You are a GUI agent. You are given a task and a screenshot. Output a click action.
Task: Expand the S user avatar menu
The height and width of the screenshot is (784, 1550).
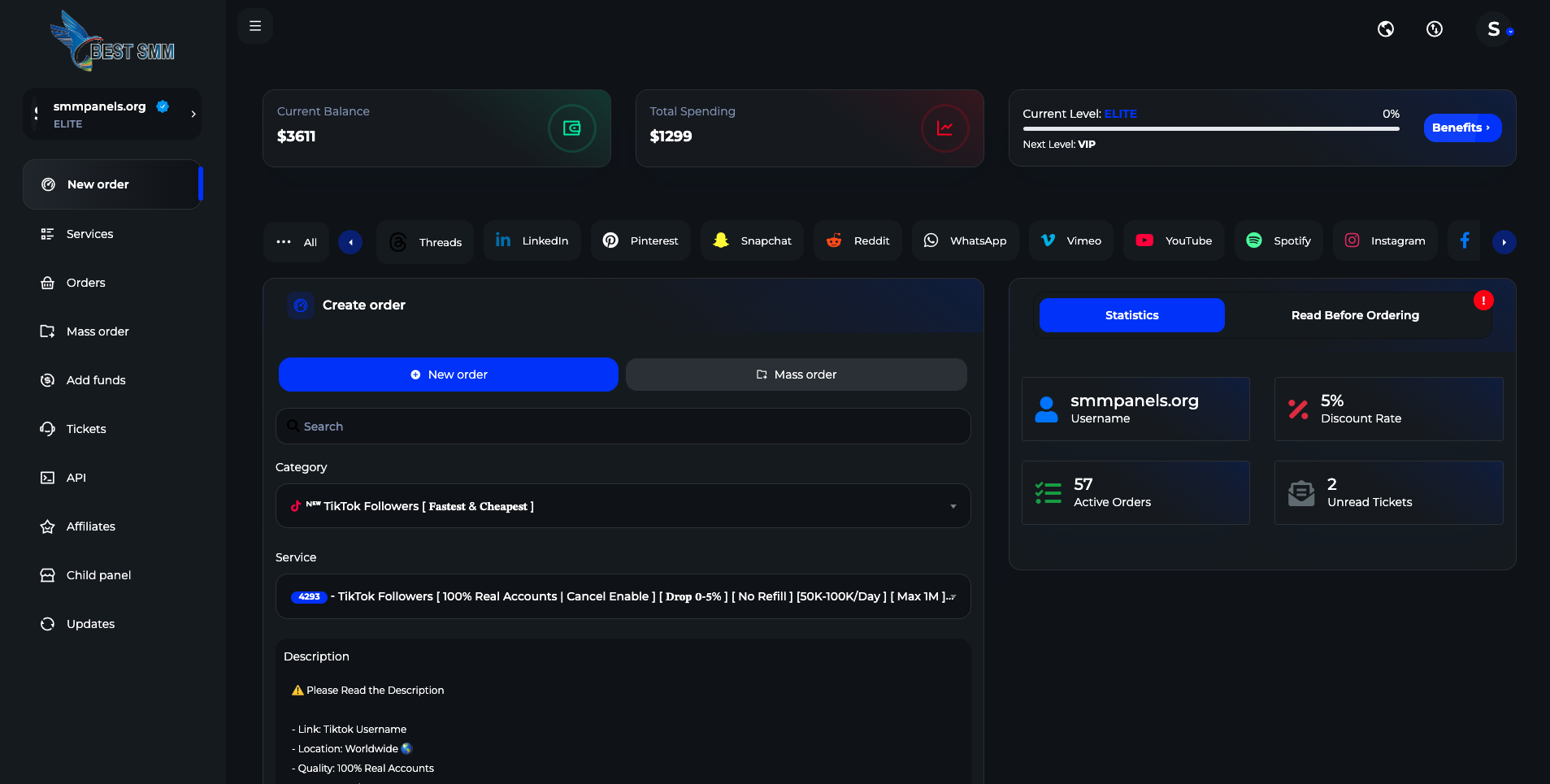pyautogui.click(x=1495, y=30)
